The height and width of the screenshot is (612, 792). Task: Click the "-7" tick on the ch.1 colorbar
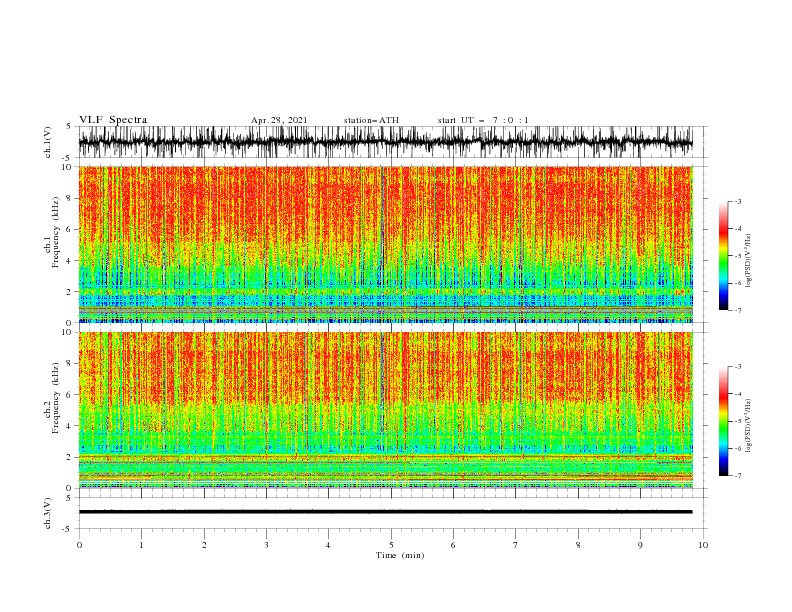(737, 310)
